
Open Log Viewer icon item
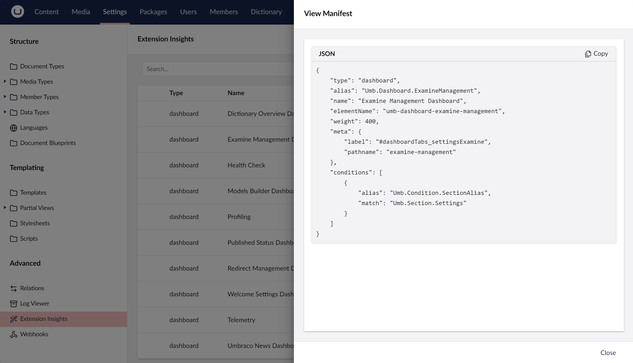(13, 304)
